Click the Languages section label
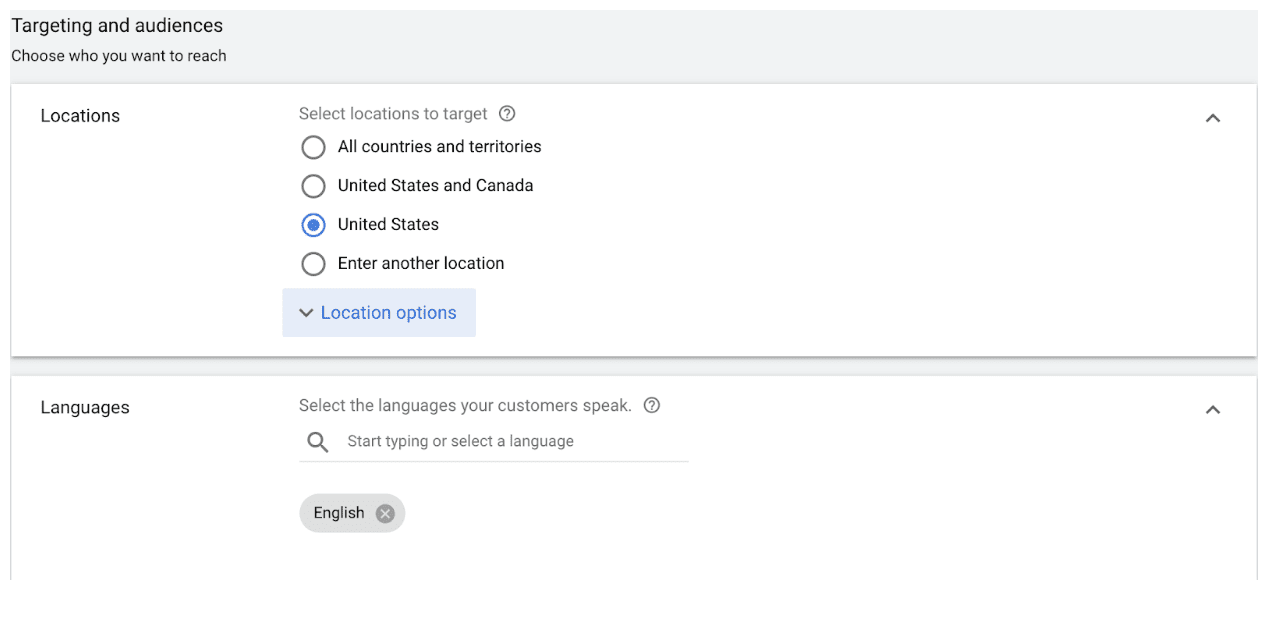1270x630 pixels. 85,408
